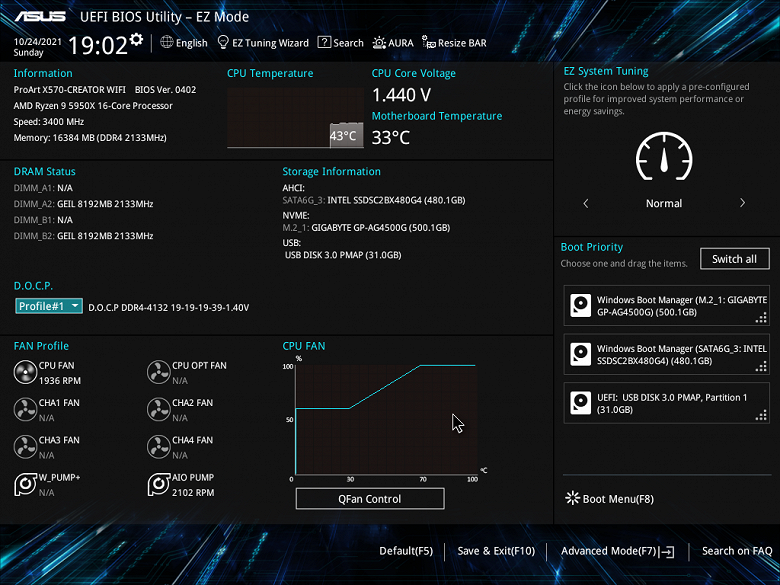Click the Boot Menu(F8) star icon

click(573, 498)
